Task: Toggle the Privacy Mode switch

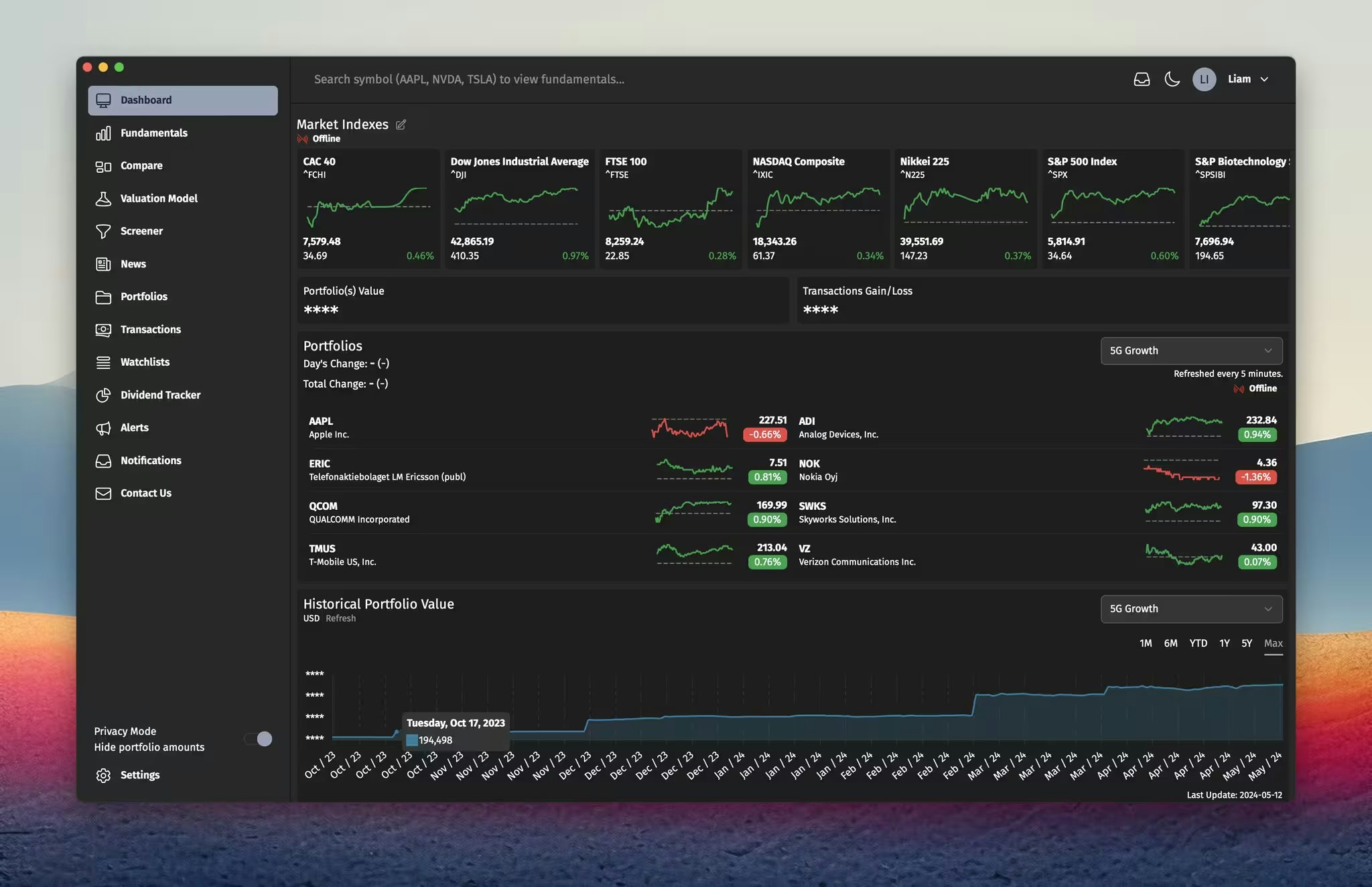Action: click(x=258, y=739)
